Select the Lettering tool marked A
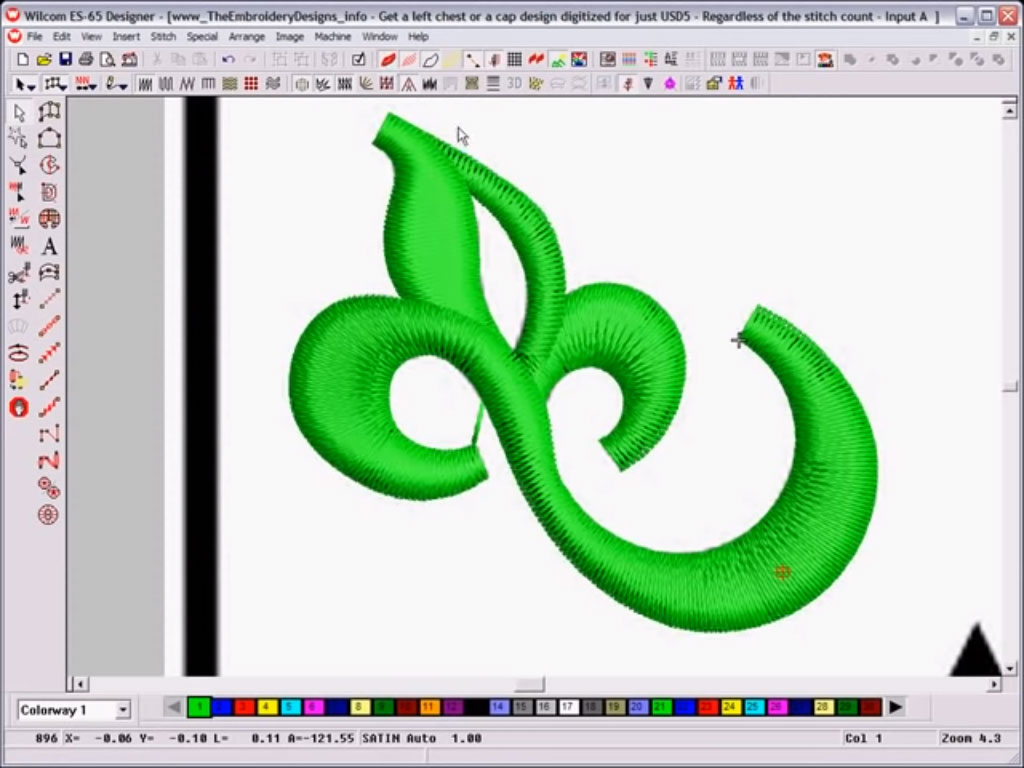This screenshot has width=1024, height=768. [49, 247]
